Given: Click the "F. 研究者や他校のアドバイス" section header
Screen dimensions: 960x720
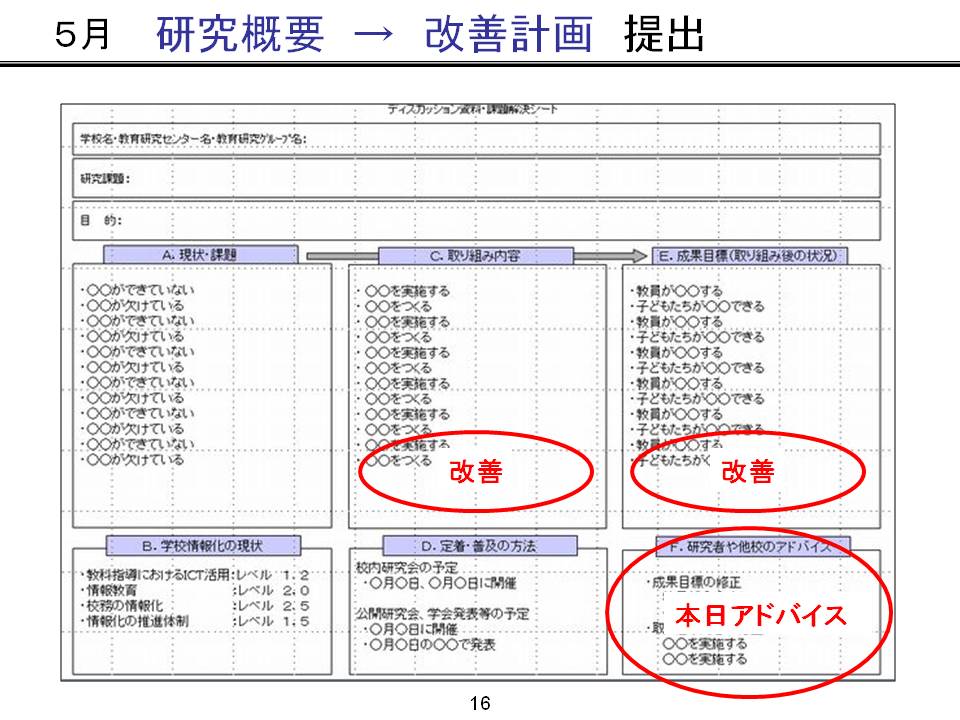Looking at the screenshot, I should (x=752, y=546).
